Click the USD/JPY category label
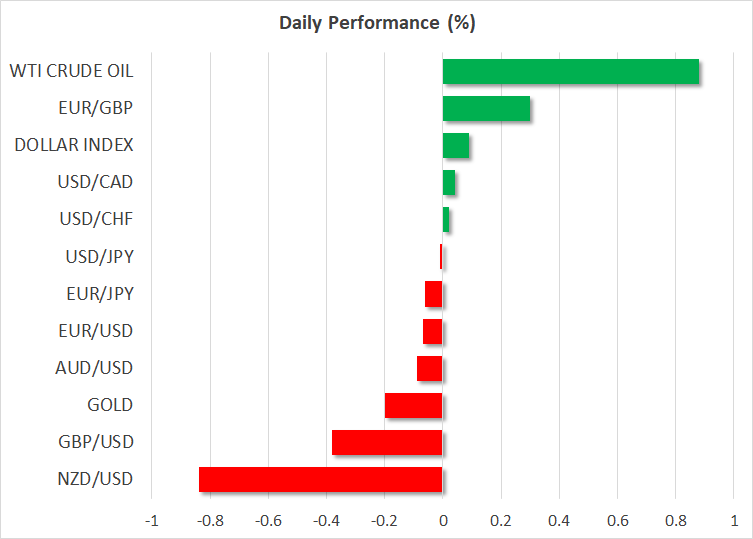The width and height of the screenshot is (753, 539). [x=99, y=257]
